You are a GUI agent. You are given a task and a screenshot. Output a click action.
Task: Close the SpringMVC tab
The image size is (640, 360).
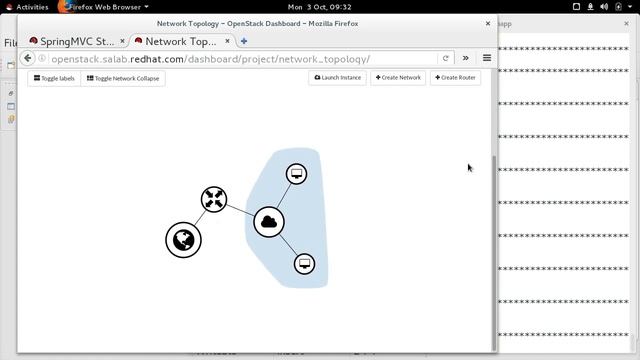tap(122, 41)
